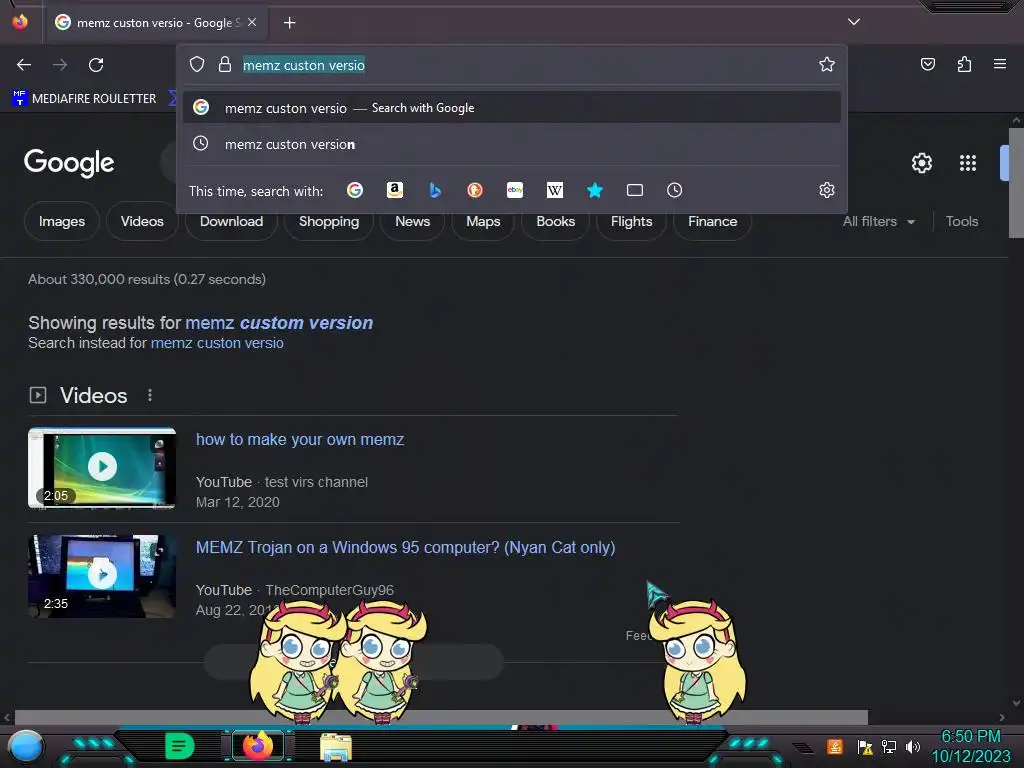Open Videos section three-dot menu
Image resolution: width=1024 pixels, height=768 pixels.
tap(150, 395)
